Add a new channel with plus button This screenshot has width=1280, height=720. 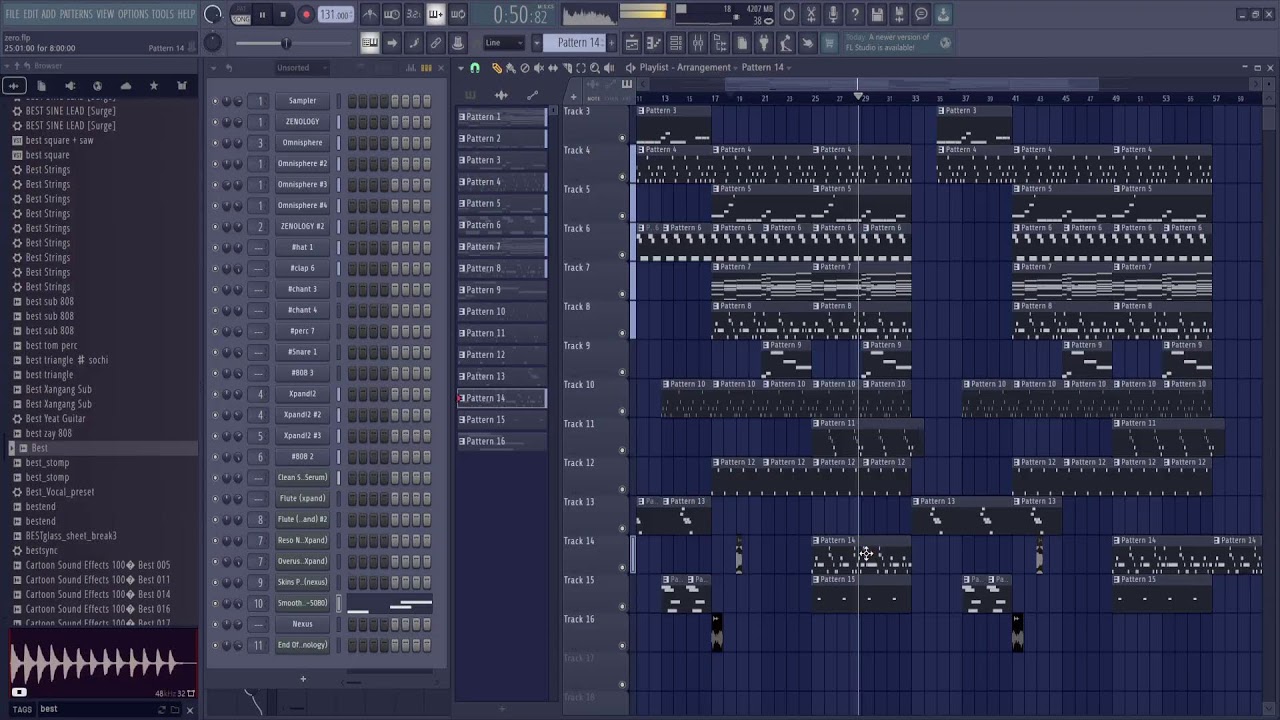pyautogui.click(x=303, y=679)
